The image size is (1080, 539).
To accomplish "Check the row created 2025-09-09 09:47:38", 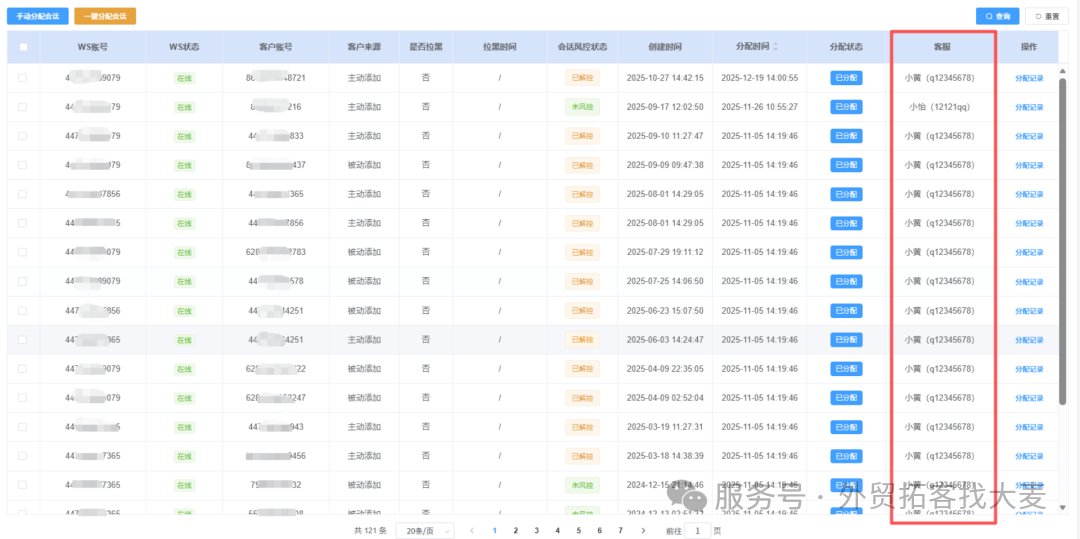I will (x=23, y=165).
